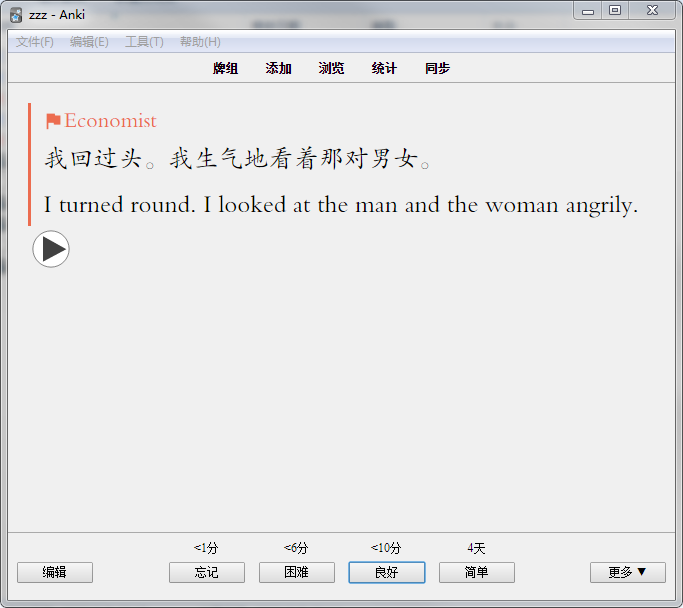Image resolution: width=683 pixels, height=608 pixels.
Task: Click the Economist heading text
Action: point(110,121)
